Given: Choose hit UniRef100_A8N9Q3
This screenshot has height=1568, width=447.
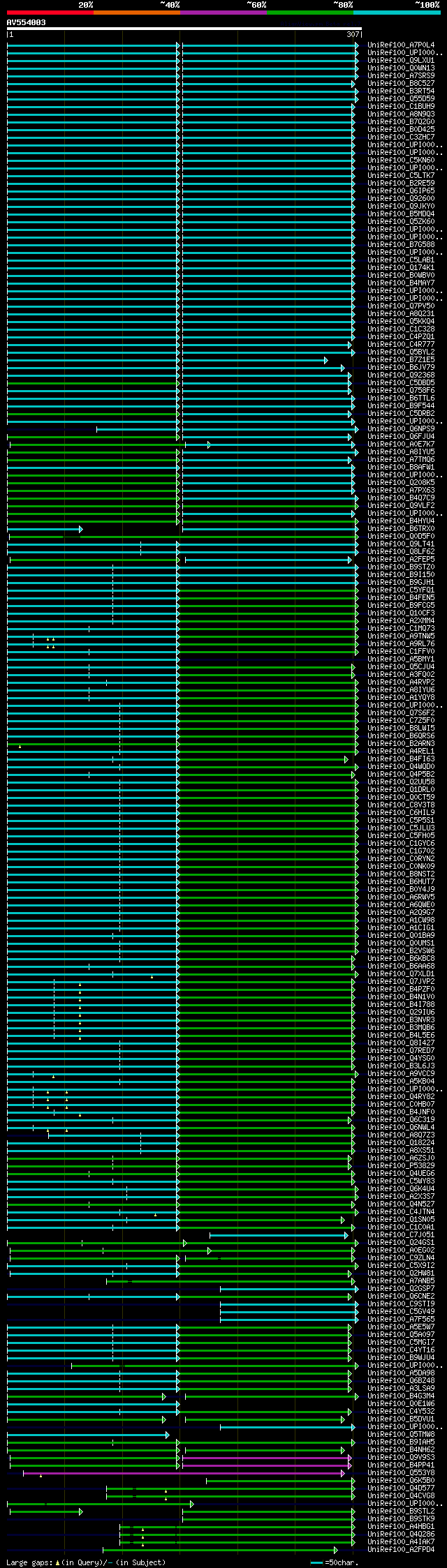Looking at the screenshot, I should tap(401, 114).
